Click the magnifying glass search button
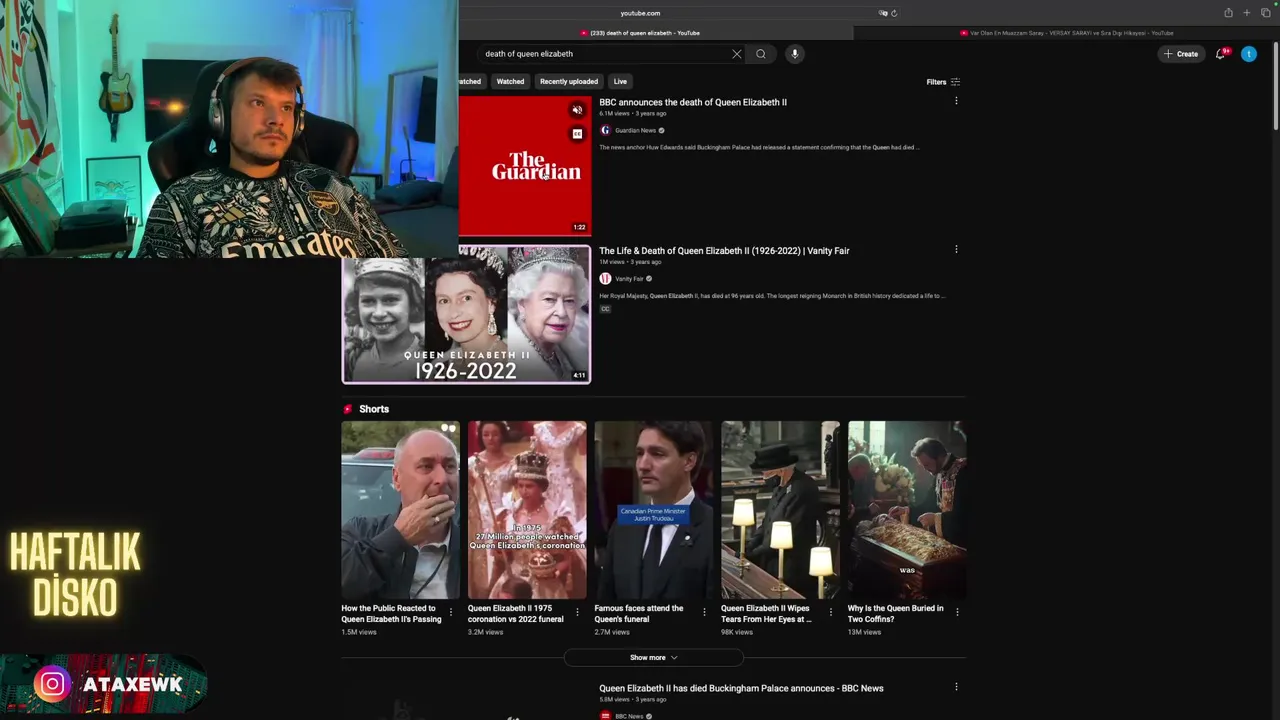1280x720 pixels. coord(761,54)
